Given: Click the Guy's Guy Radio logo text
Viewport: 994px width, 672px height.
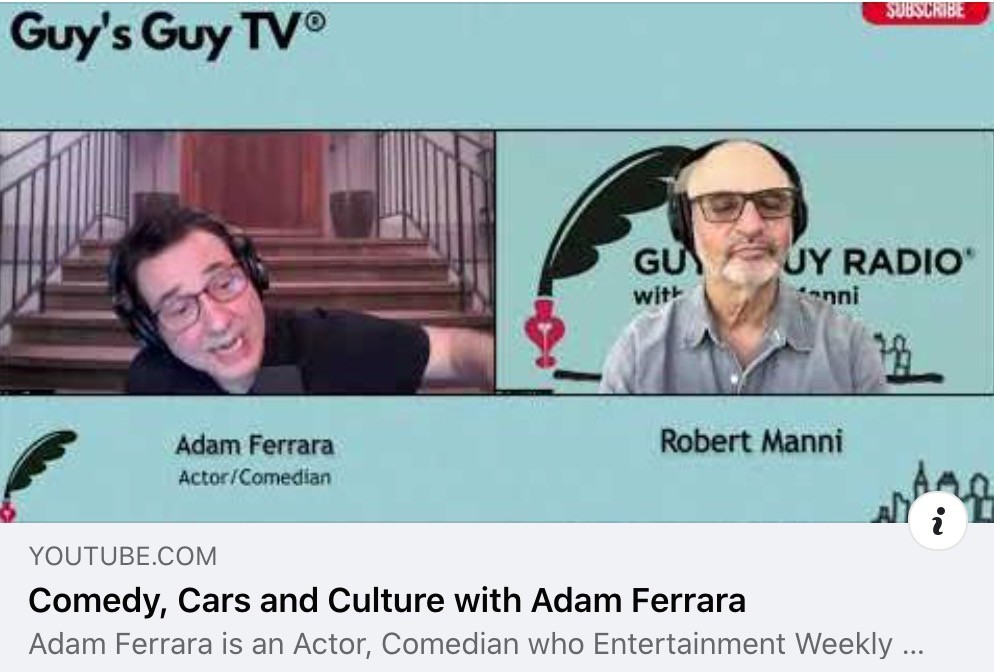Looking at the screenshot, I should pyautogui.click(x=803, y=262).
